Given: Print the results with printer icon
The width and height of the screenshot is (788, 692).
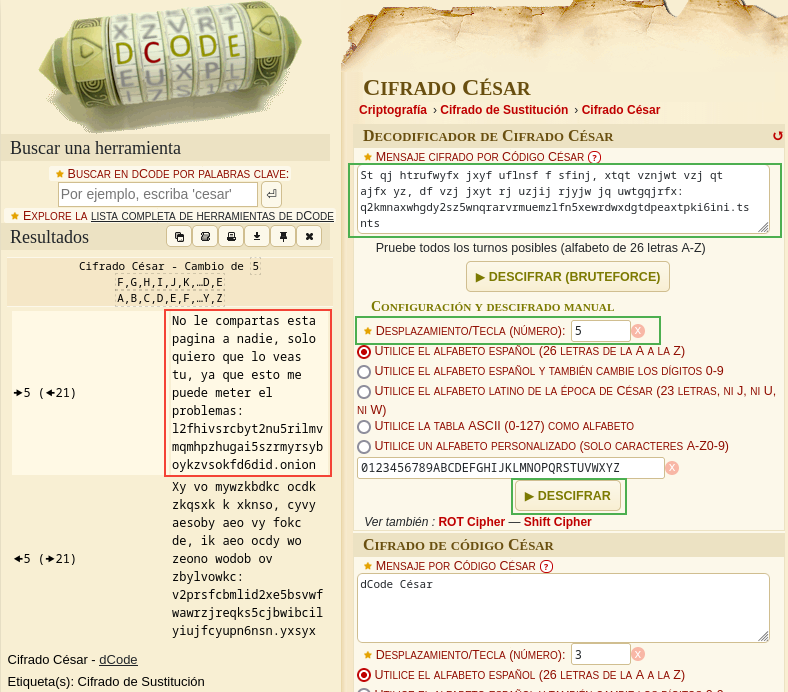Looking at the screenshot, I should 231,236.
